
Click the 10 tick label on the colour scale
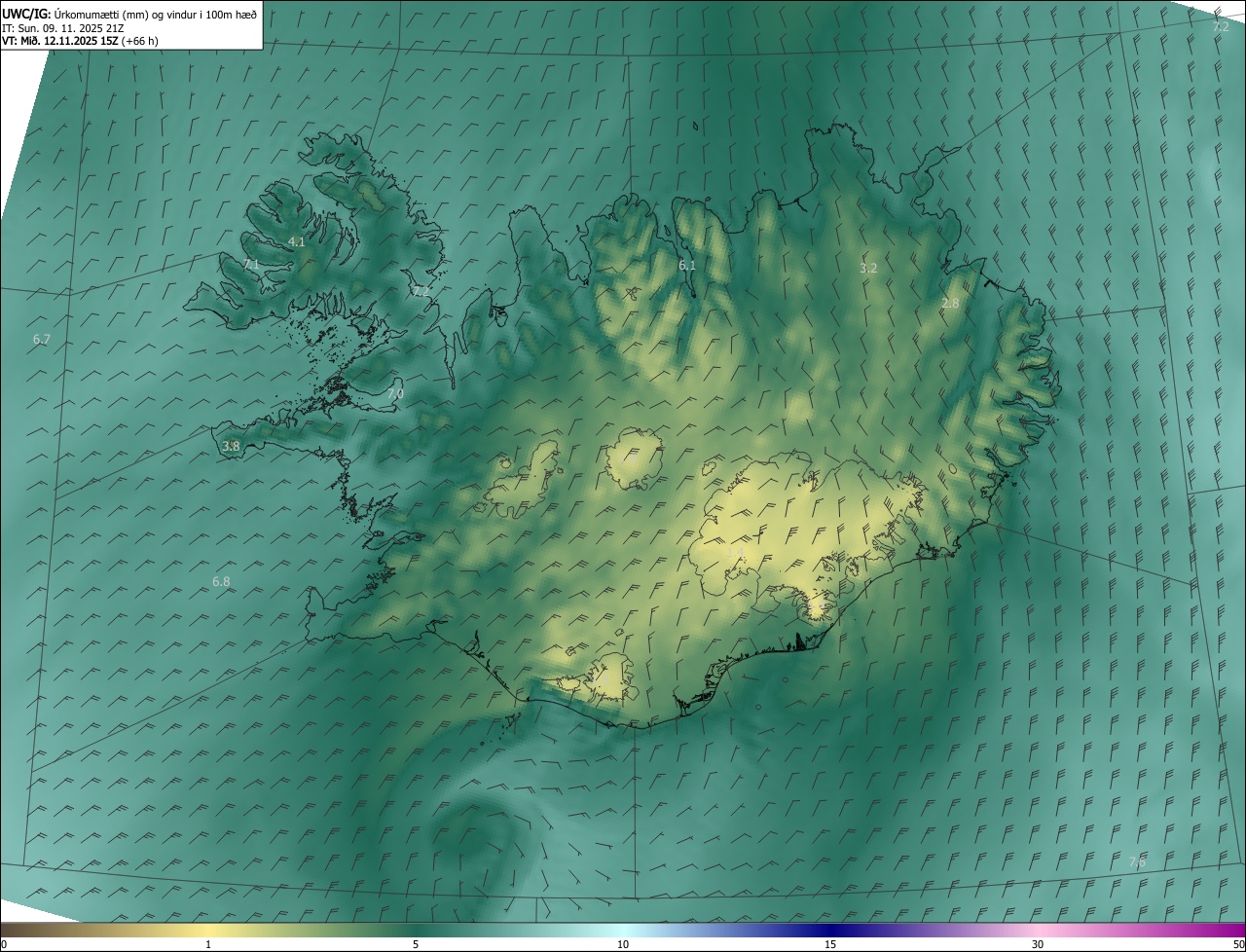(x=623, y=944)
